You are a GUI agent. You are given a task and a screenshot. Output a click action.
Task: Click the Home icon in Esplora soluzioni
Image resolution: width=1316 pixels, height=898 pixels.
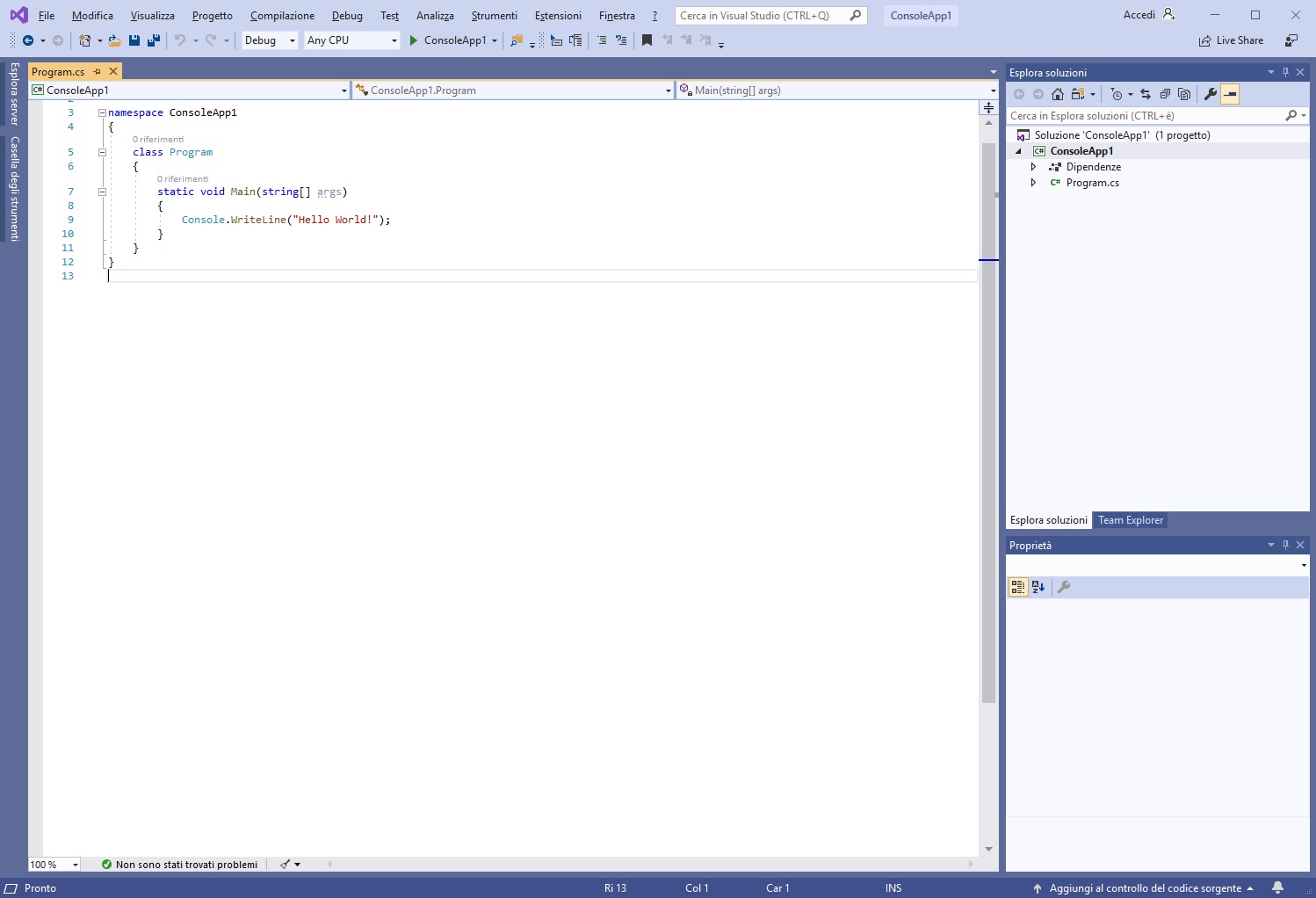pos(1058,94)
